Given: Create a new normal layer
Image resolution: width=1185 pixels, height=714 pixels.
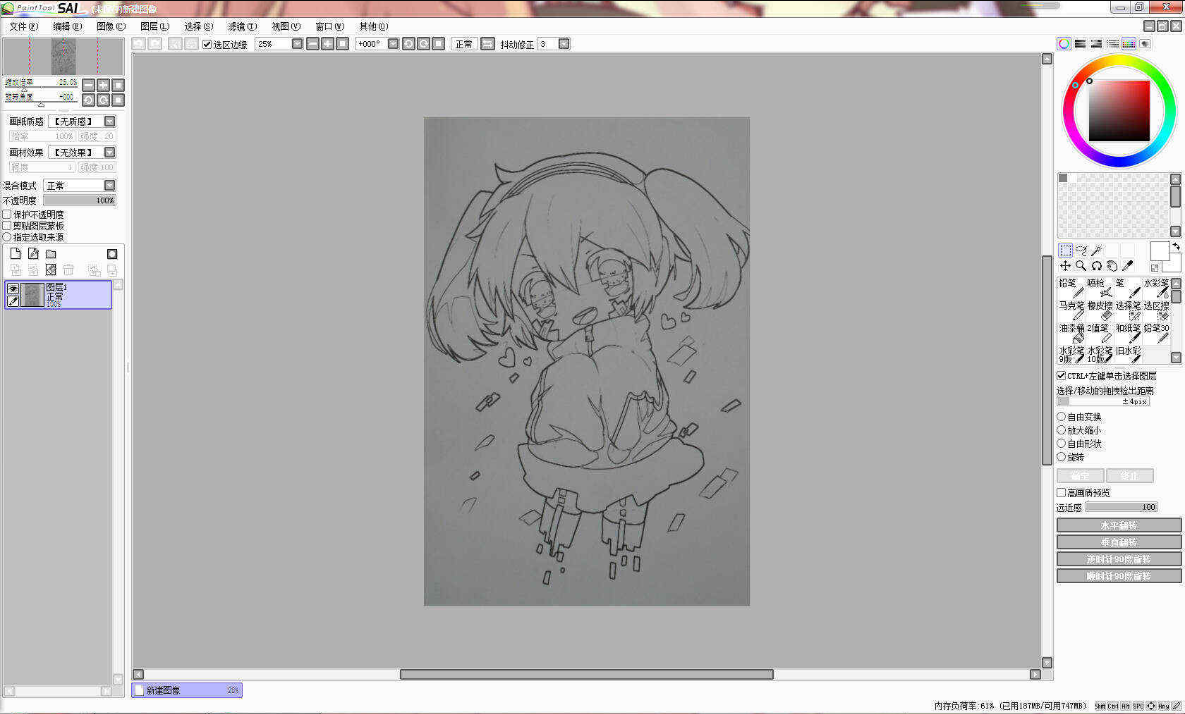Looking at the screenshot, I should [x=15, y=254].
